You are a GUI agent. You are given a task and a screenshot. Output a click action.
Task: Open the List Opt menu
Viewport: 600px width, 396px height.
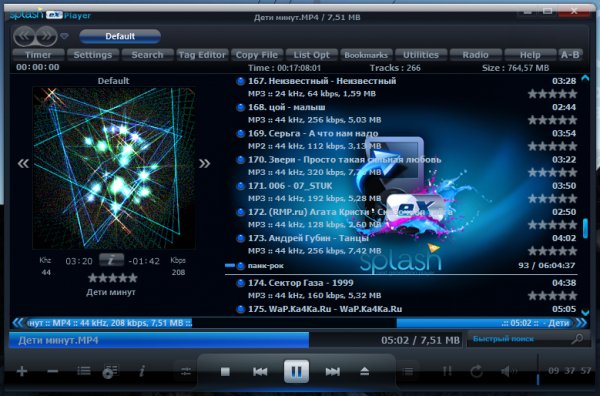pyautogui.click(x=311, y=55)
